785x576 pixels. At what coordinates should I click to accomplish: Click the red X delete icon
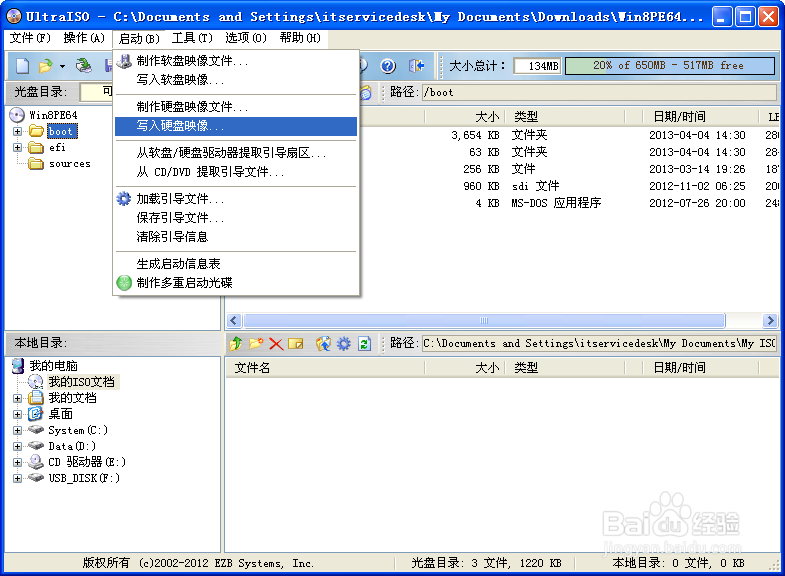point(276,343)
